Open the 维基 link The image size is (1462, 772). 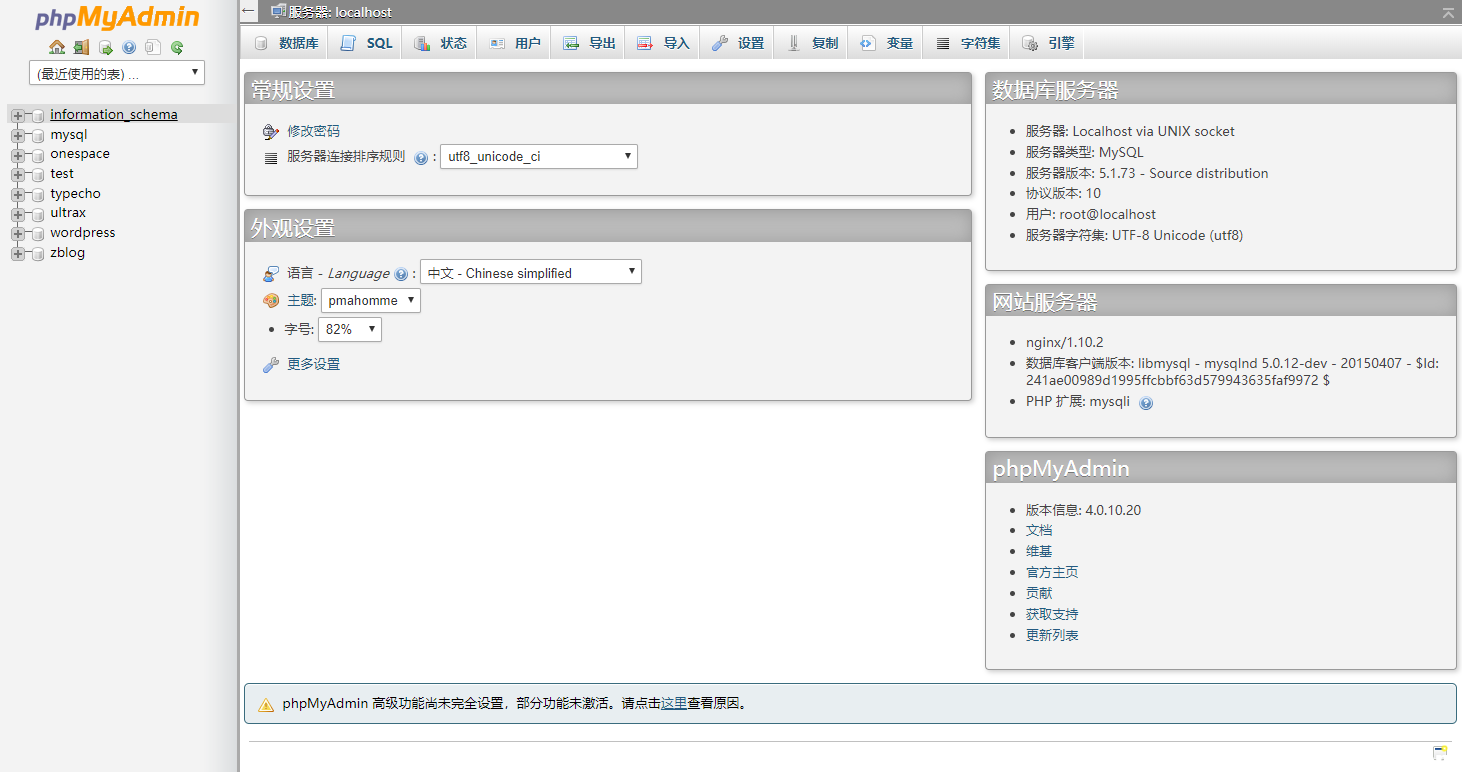[1039, 551]
